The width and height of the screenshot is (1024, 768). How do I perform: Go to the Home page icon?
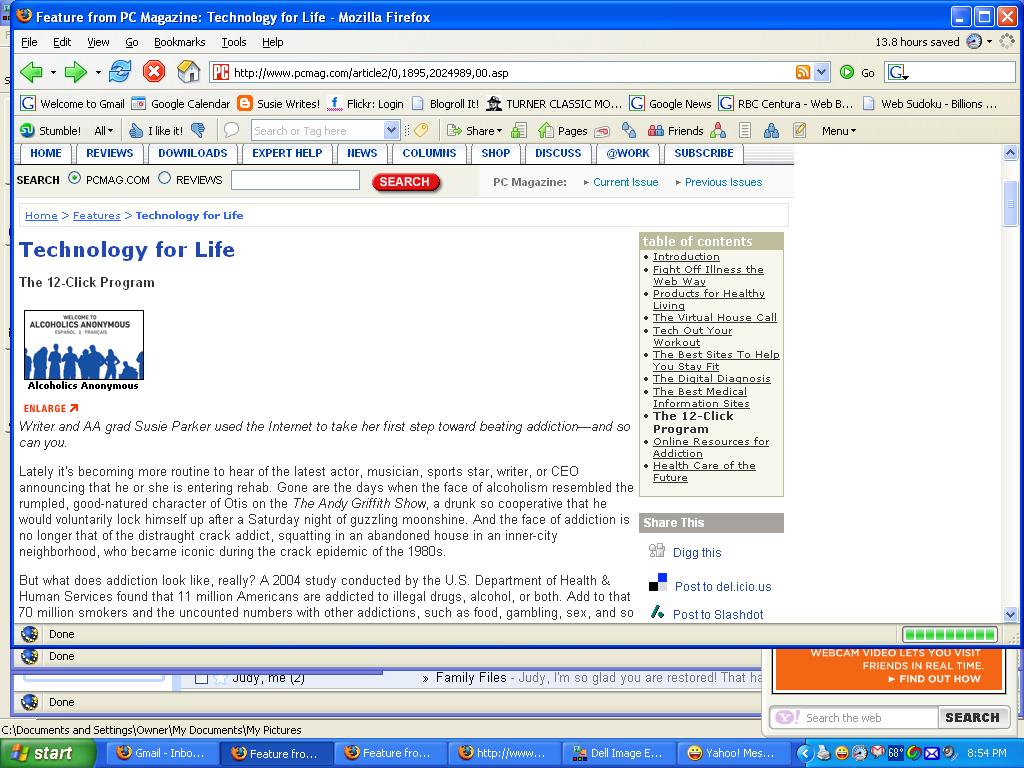pyautogui.click(x=189, y=71)
